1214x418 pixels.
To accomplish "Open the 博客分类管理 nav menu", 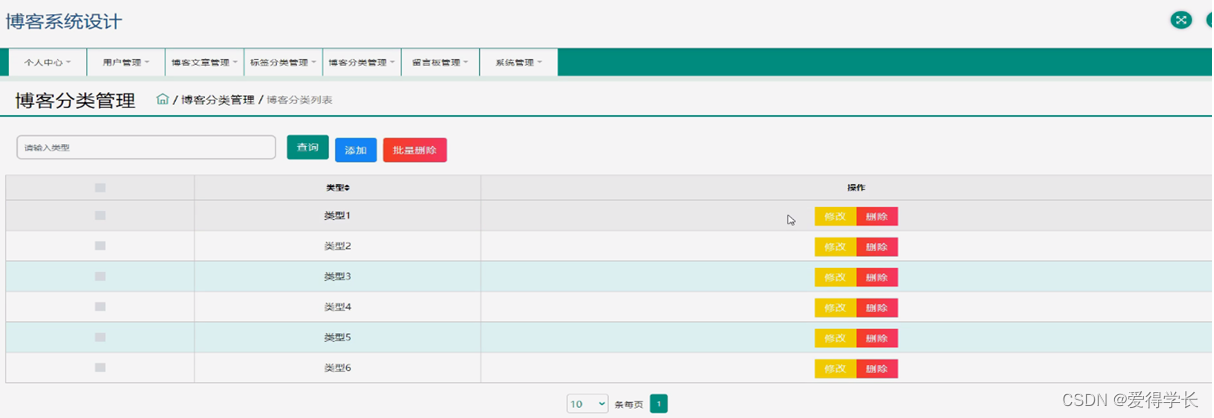I will tap(362, 62).
